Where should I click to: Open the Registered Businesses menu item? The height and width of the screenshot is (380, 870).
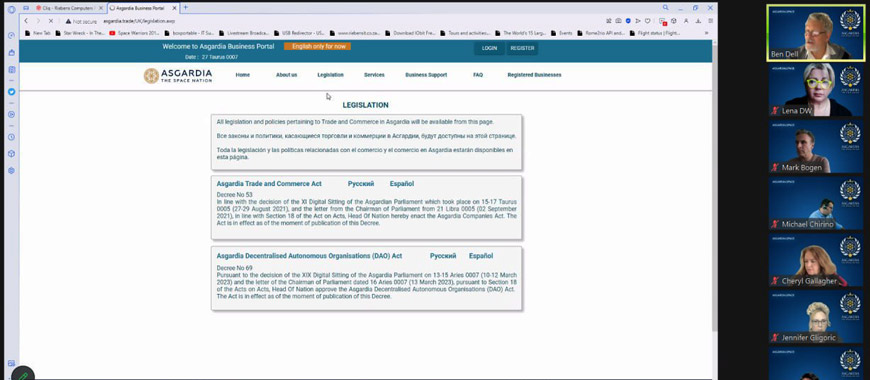pos(534,75)
